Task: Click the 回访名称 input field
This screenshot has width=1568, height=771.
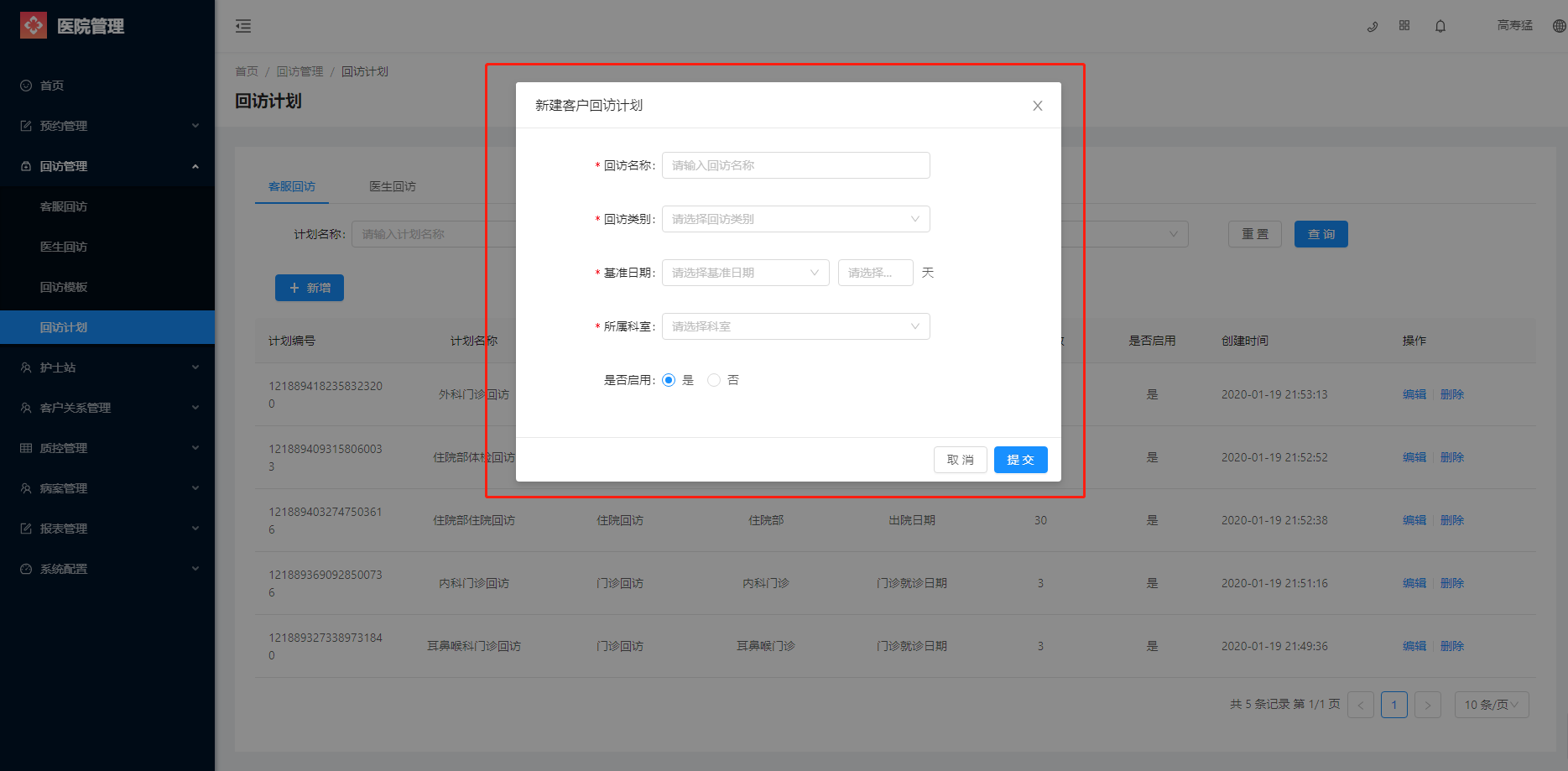Action: pyautogui.click(x=795, y=165)
